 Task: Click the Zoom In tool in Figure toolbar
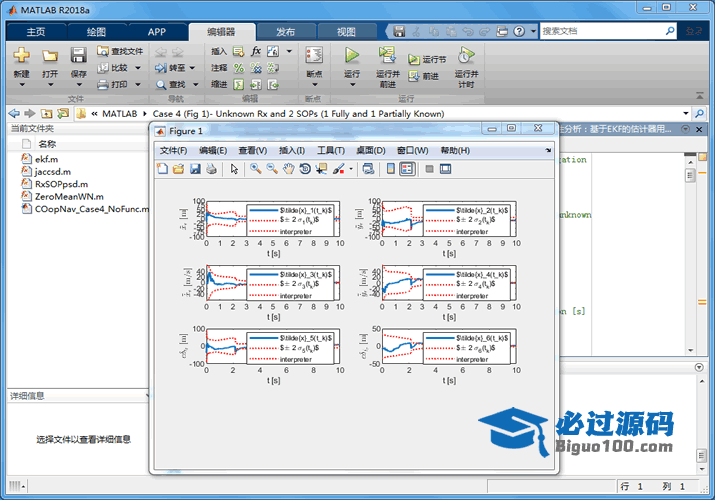(x=256, y=169)
